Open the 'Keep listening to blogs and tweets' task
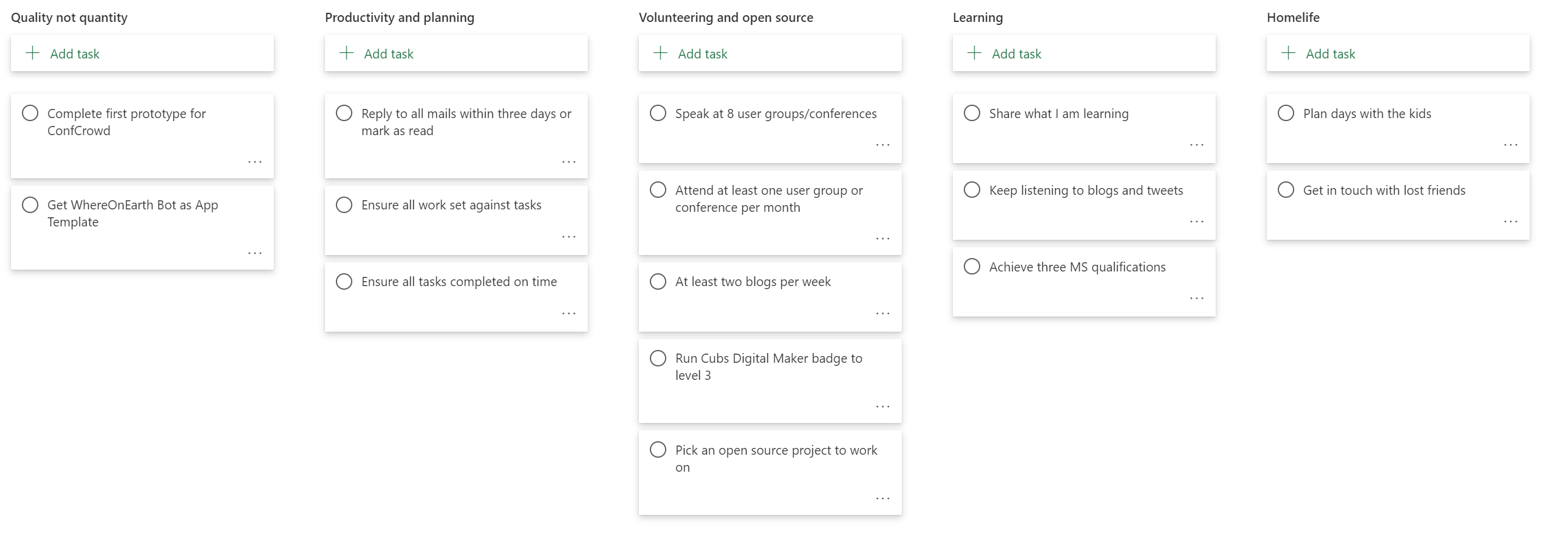 click(x=1085, y=191)
